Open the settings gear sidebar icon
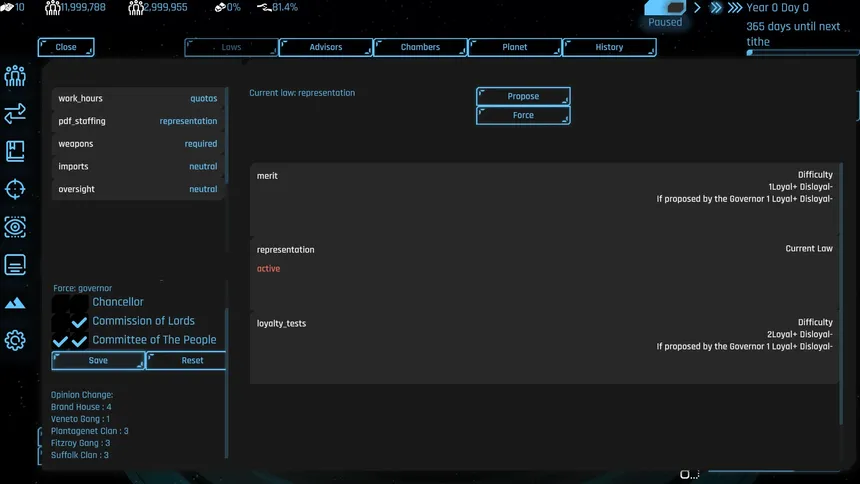The width and height of the screenshot is (860, 484). point(15,341)
